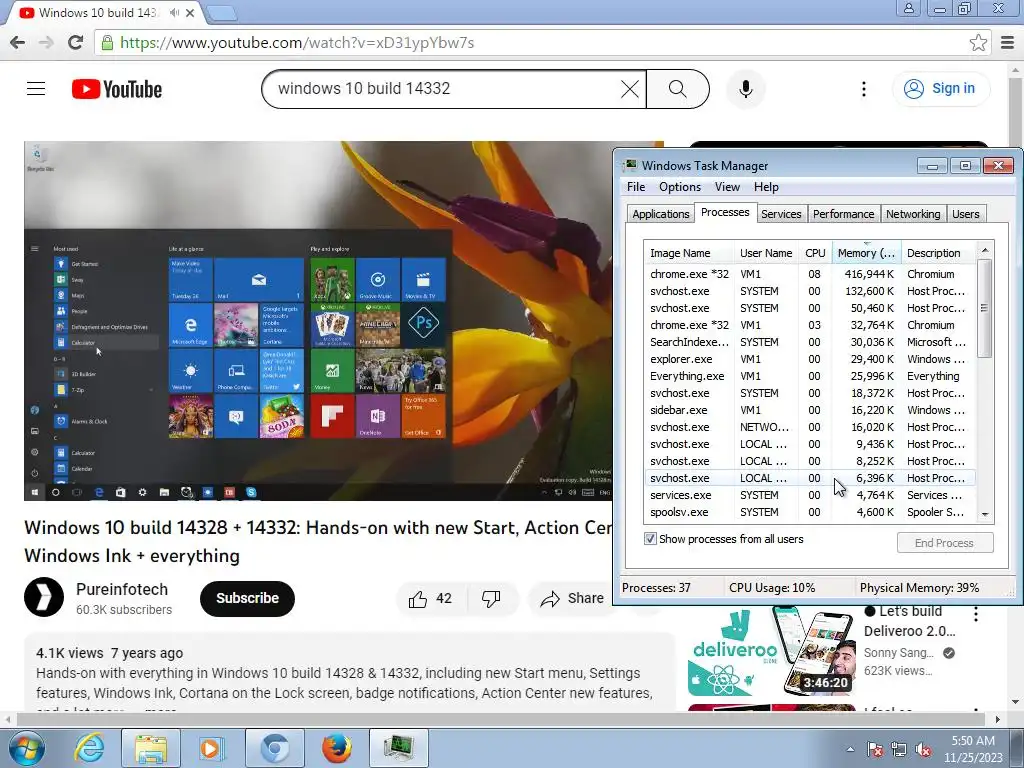Switch to the Users tab

[x=965, y=214]
